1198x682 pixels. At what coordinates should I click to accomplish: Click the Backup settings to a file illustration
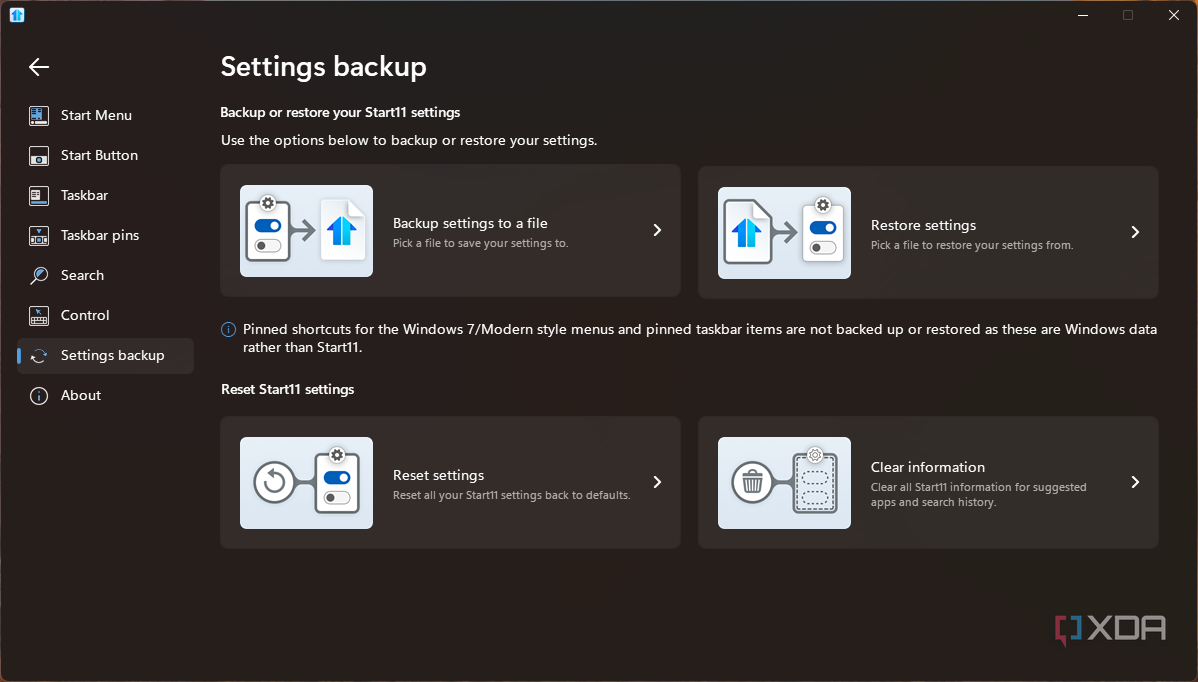point(306,231)
